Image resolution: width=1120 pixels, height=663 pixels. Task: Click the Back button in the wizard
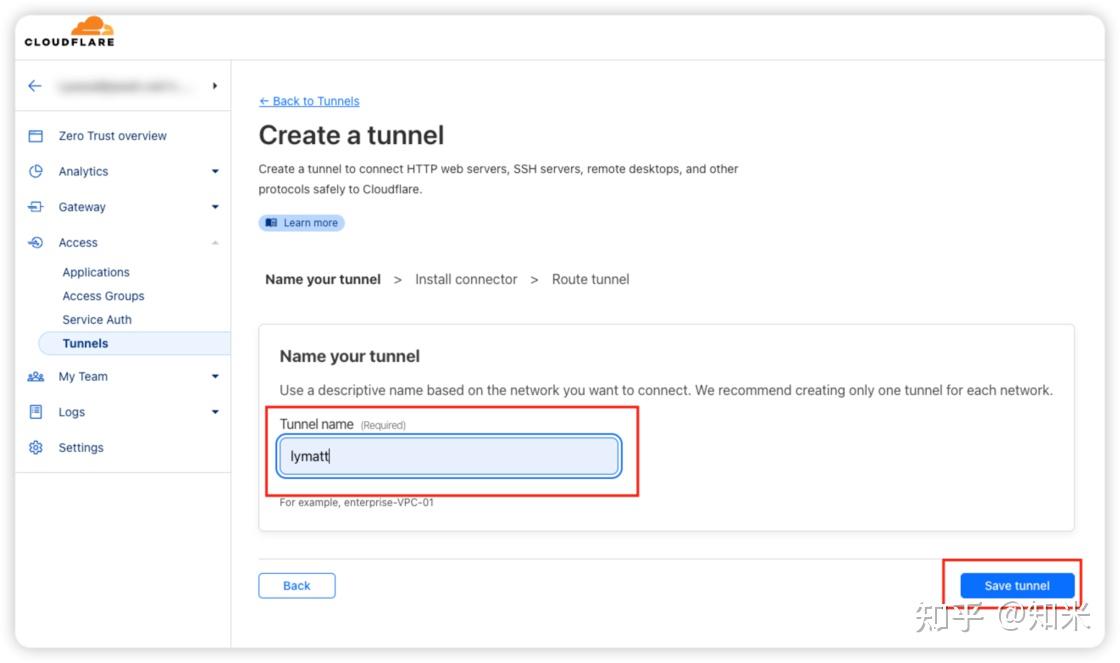296,585
